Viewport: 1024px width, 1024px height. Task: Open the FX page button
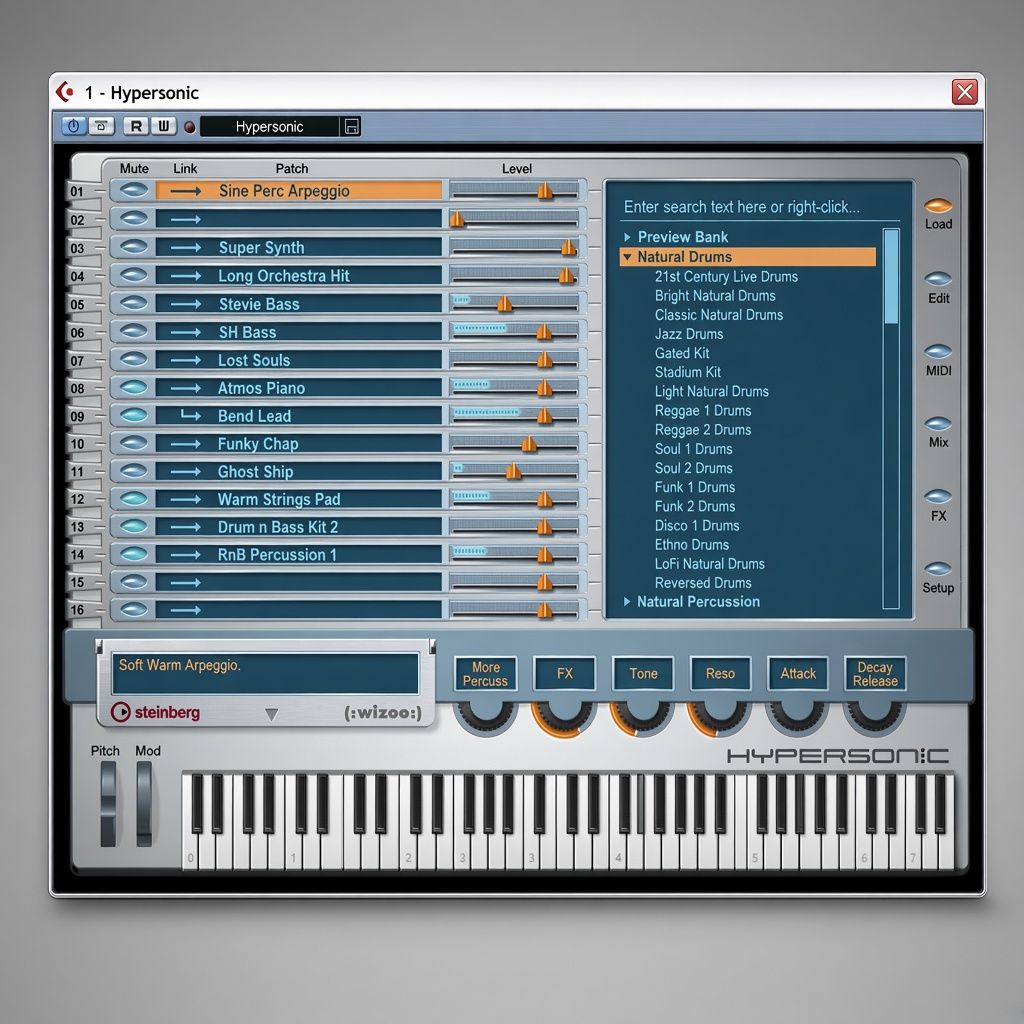pos(938,496)
